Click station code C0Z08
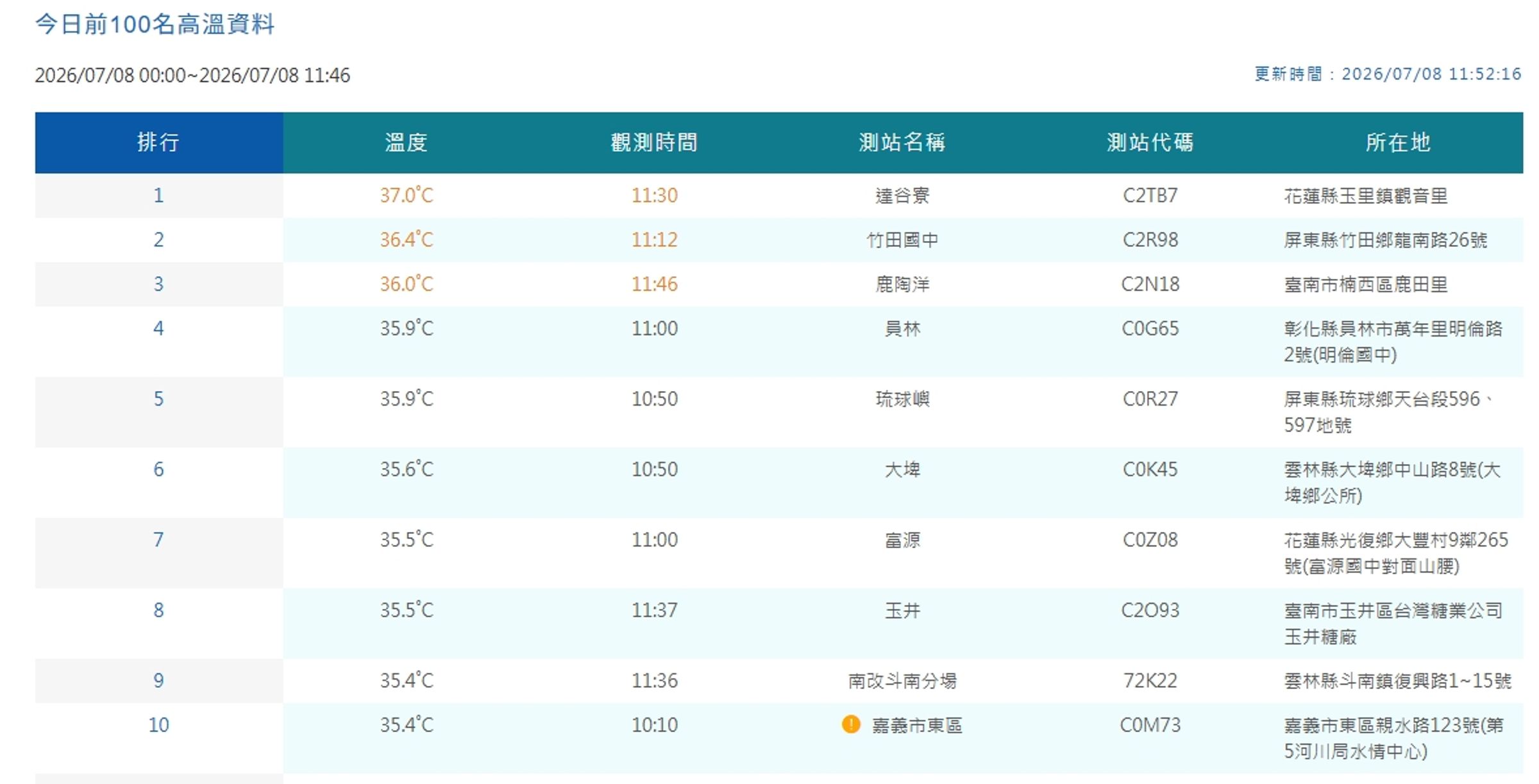The height and width of the screenshot is (784, 1539). (x=1150, y=540)
